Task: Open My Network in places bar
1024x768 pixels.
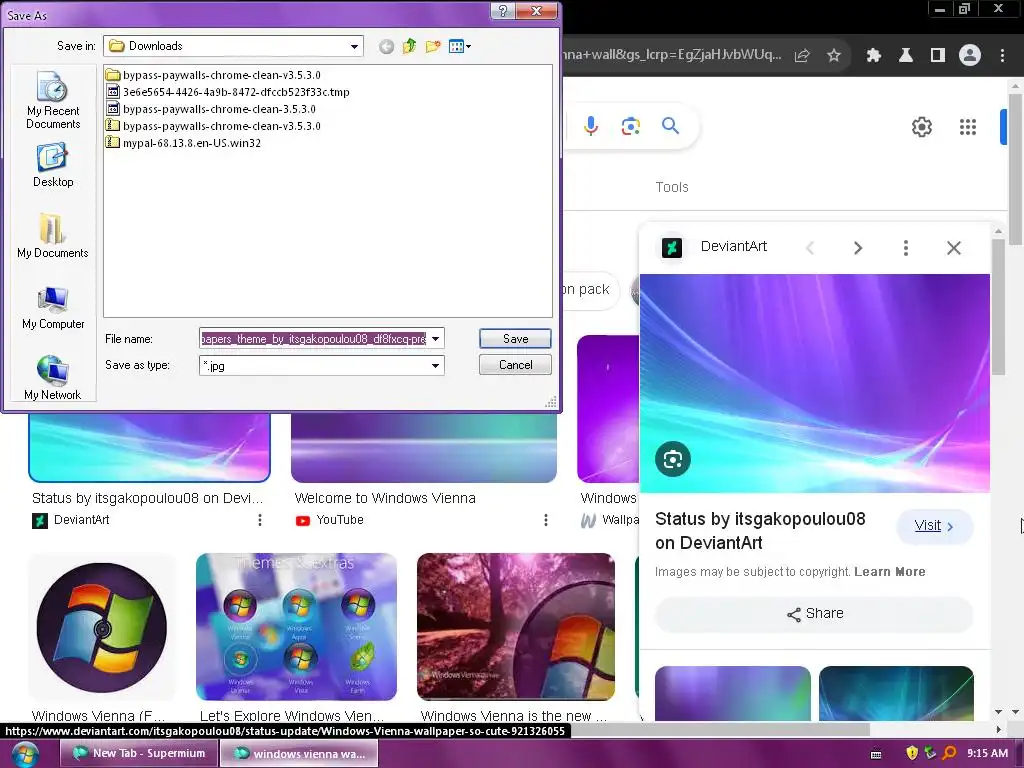Action: coord(53,377)
